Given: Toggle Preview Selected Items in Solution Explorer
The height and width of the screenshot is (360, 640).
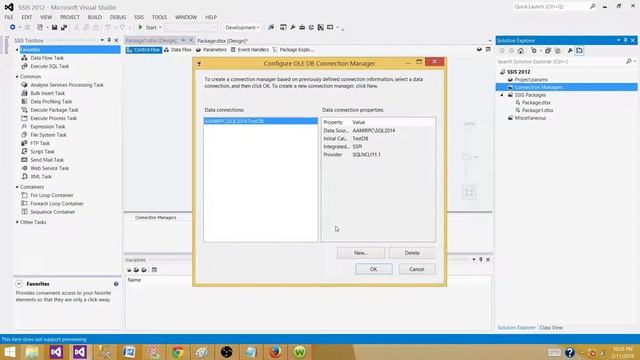Looking at the screenshot, I should coord(580,51).
